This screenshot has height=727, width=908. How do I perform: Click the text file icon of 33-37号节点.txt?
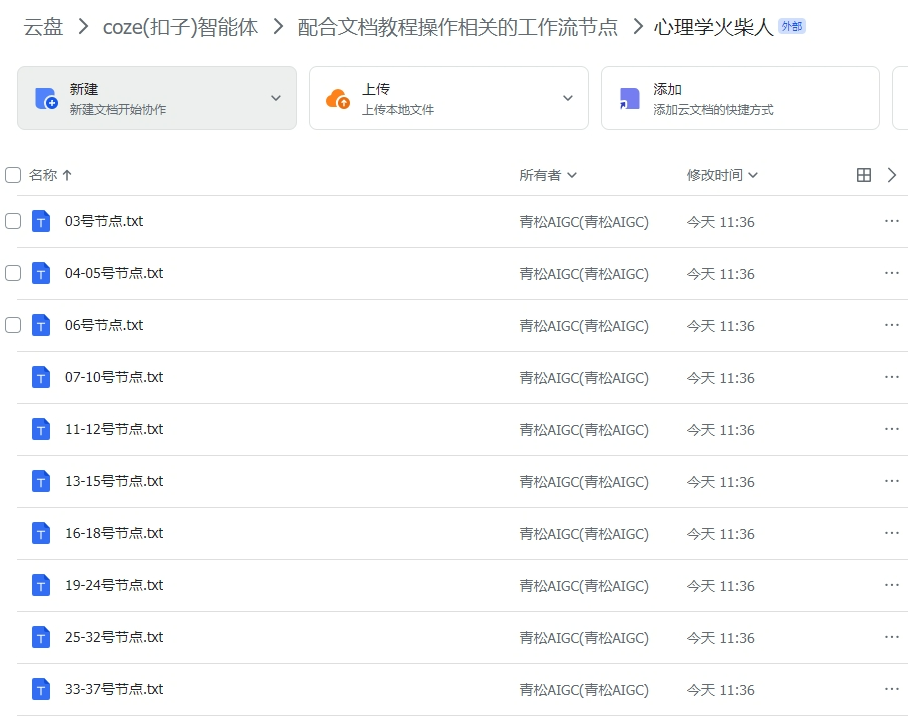point(40,689)
